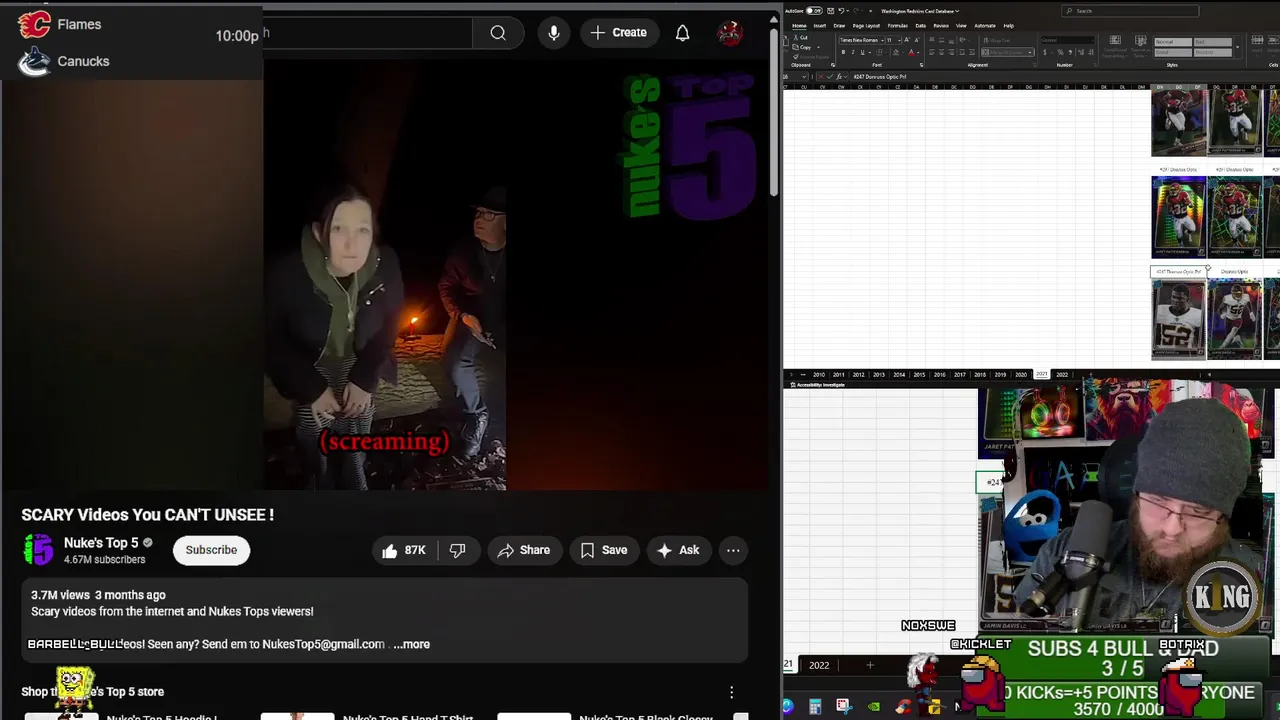Switch to the 2022 sheet tab at top
The width and height of the screenshot is (1280, 720).
1062,374
